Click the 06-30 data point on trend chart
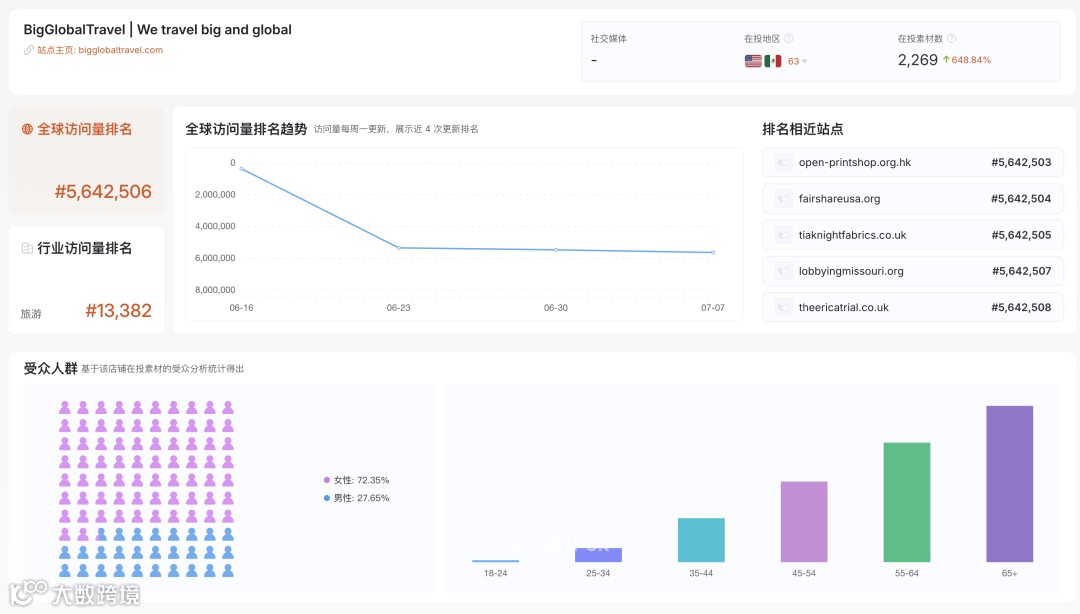 pyautogui.click(x=556, y=249)
